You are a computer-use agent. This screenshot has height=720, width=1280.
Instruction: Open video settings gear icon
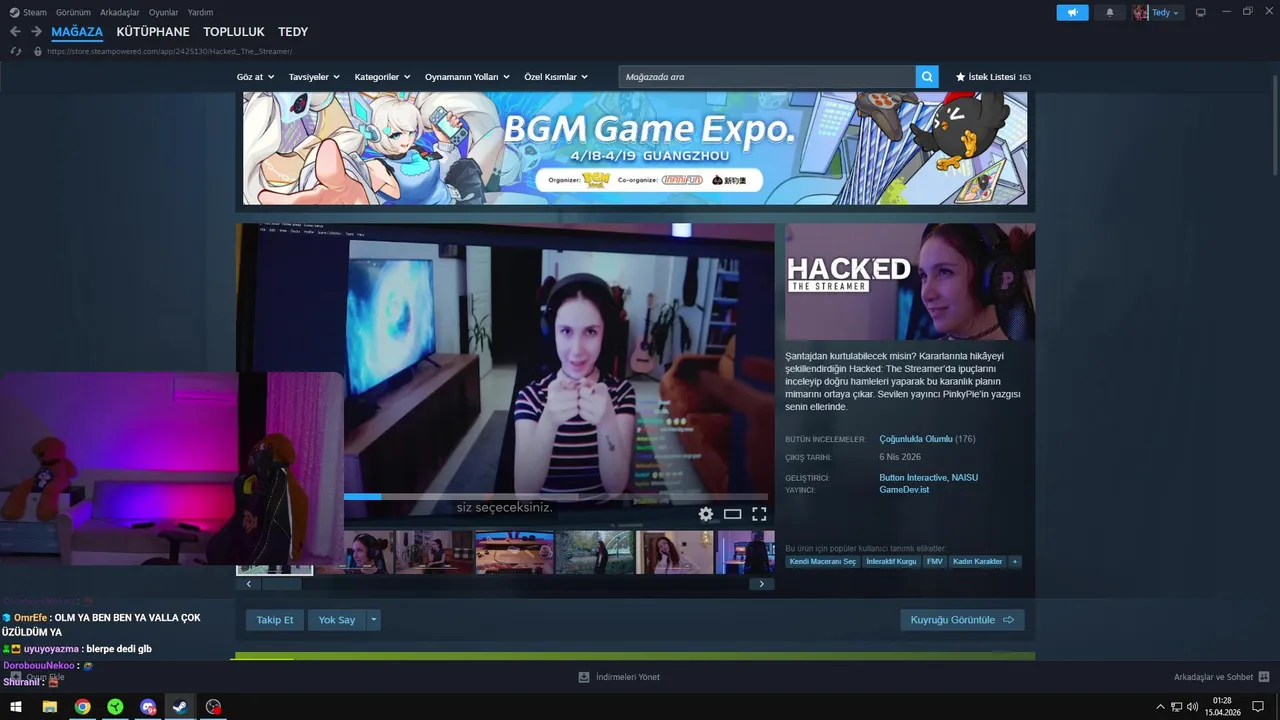(x=706, y=514)
